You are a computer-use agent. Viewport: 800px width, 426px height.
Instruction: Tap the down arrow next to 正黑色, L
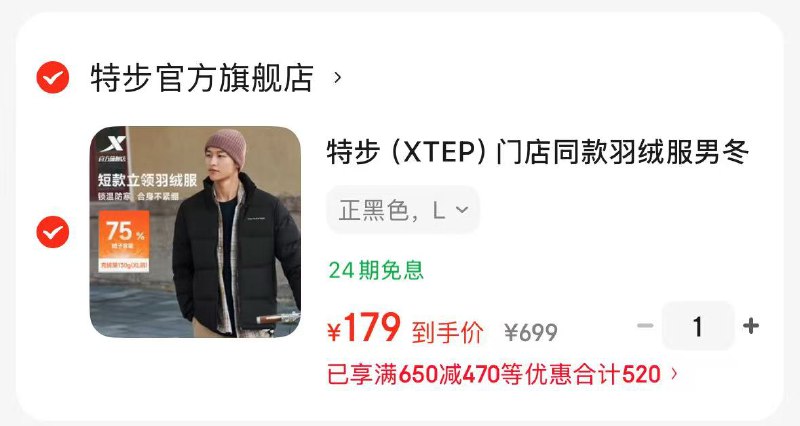coord(462,210)
